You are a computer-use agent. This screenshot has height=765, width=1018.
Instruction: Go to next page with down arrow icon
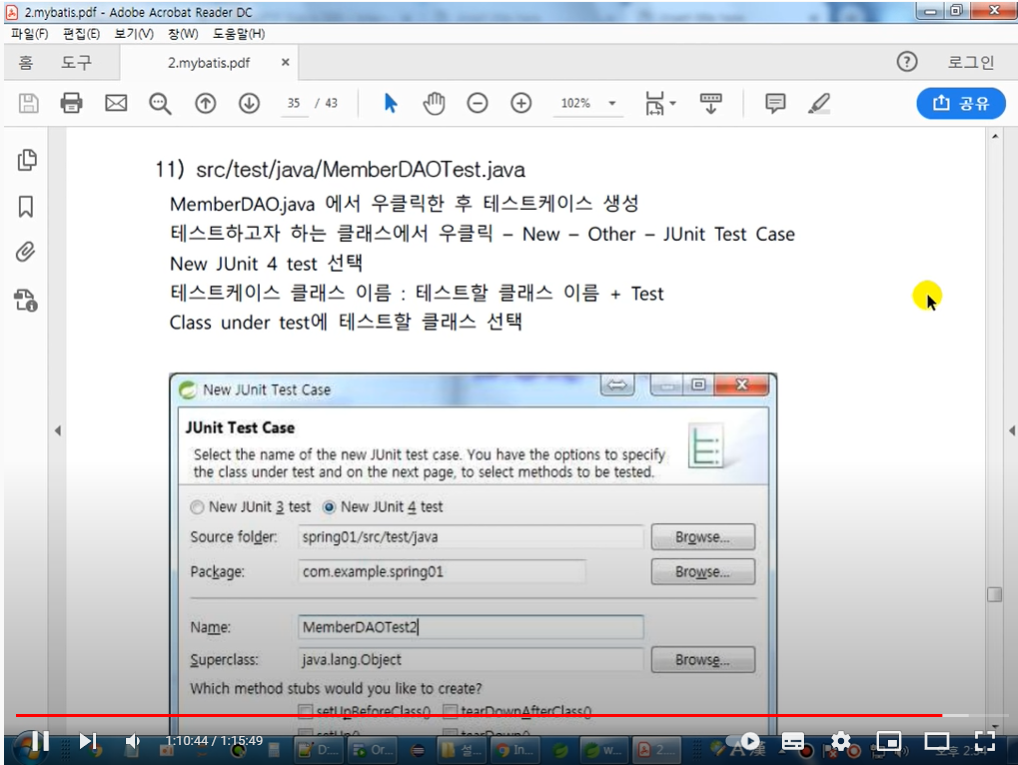[249, 103]
